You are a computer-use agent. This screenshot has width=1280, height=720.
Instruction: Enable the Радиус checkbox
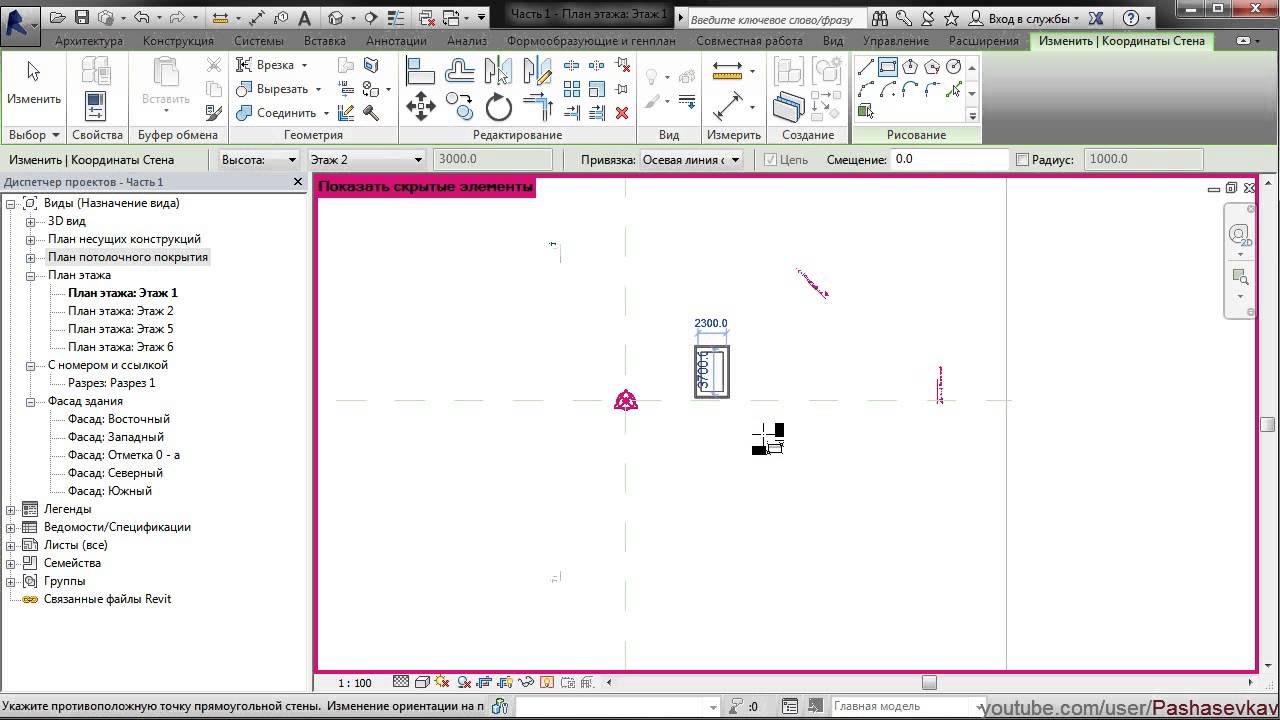1022,160
